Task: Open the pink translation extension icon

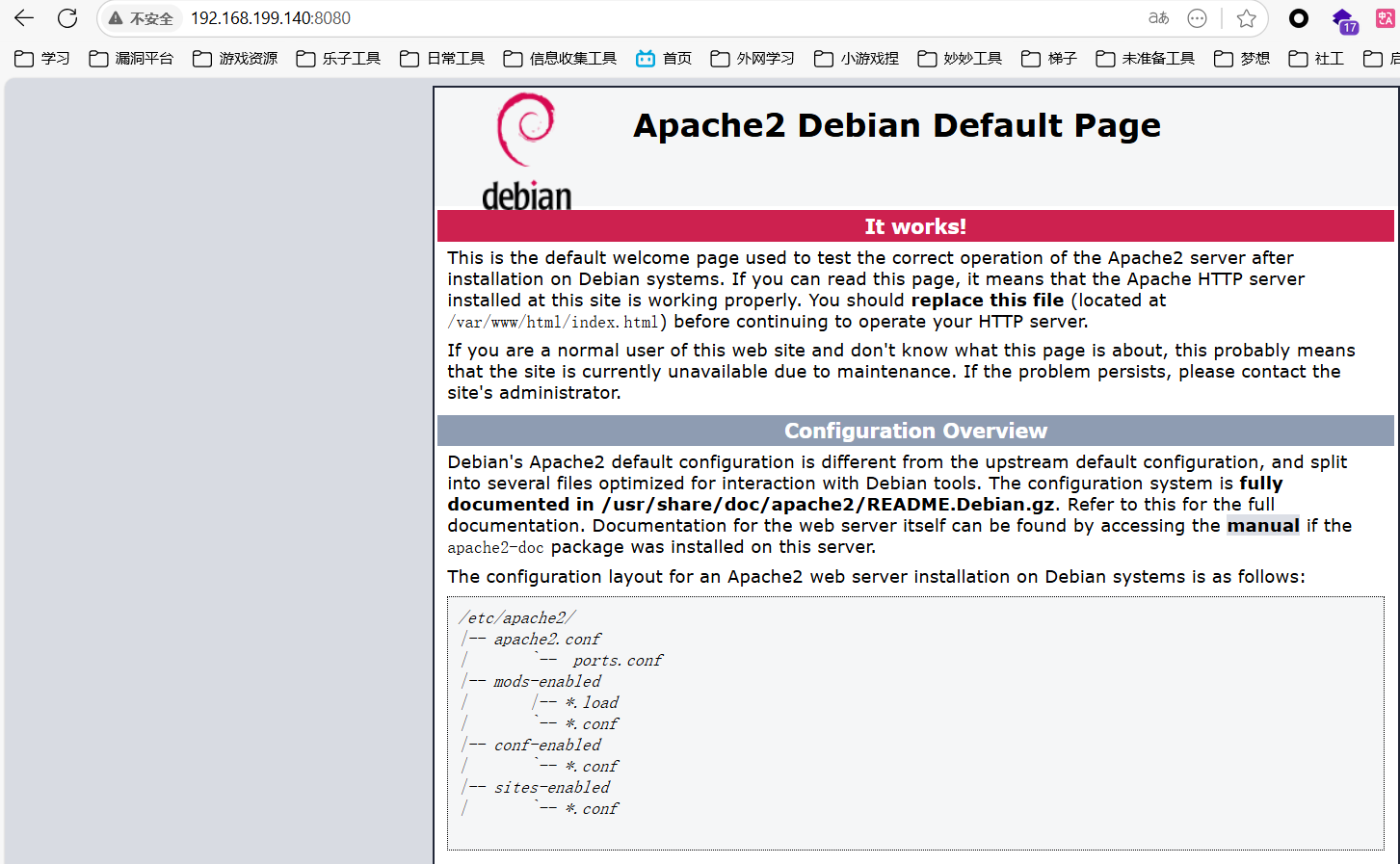Action: (x=1386, y=18)
